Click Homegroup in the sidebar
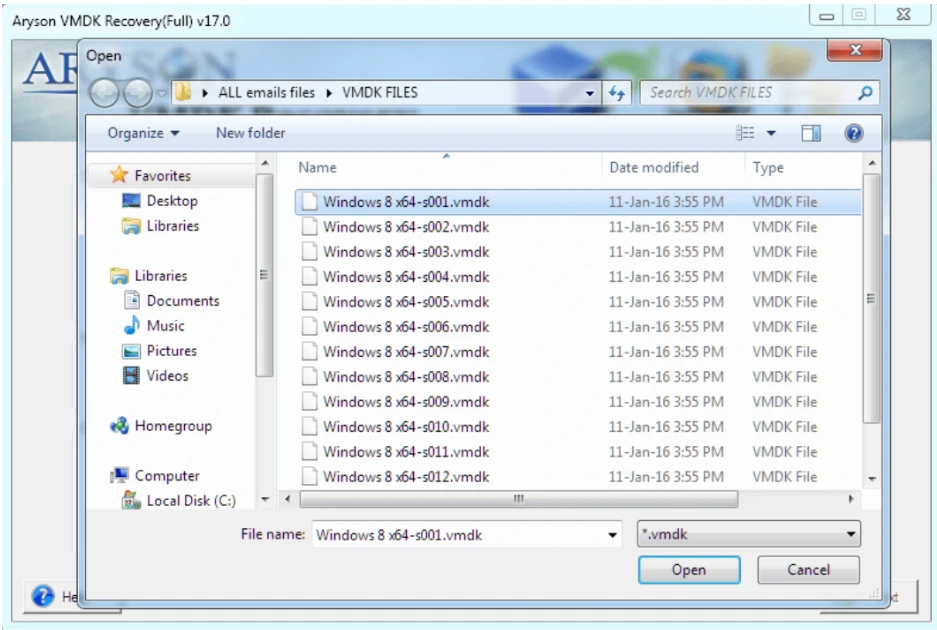Viewport: 937px width, 630px height. pyautogui.click(x=175, y=425)
